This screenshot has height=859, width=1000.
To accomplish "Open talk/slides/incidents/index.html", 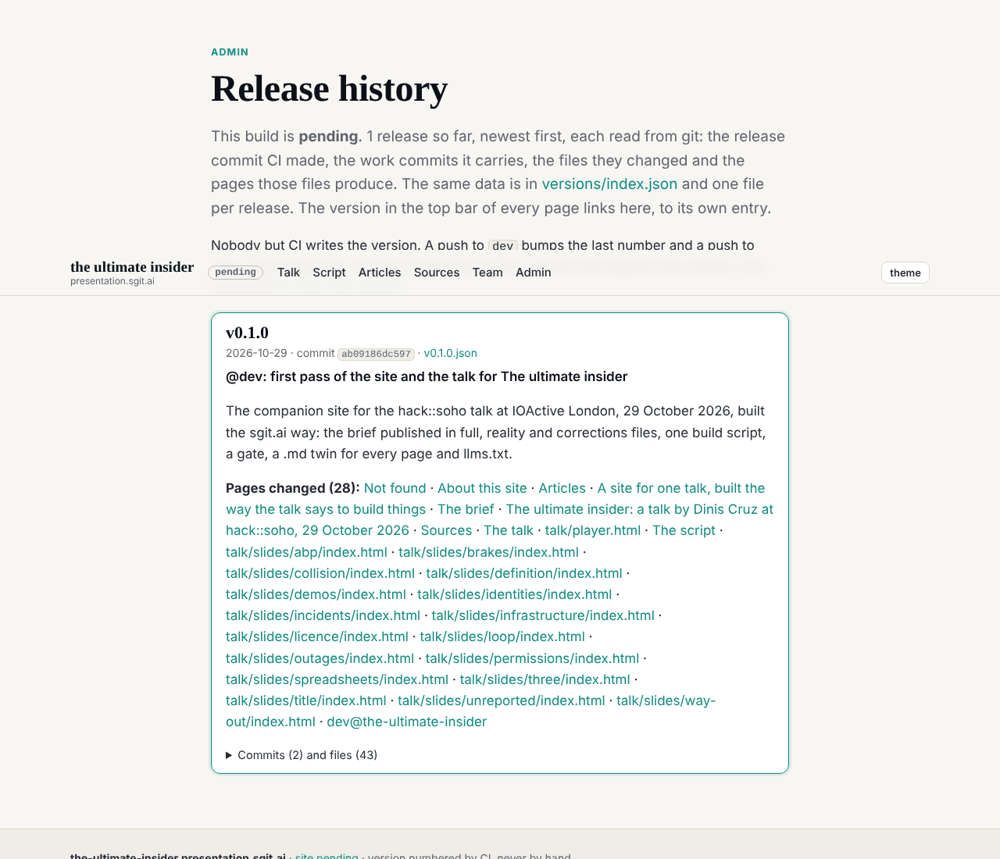I will pyautogui.click(x=323, y=615).
